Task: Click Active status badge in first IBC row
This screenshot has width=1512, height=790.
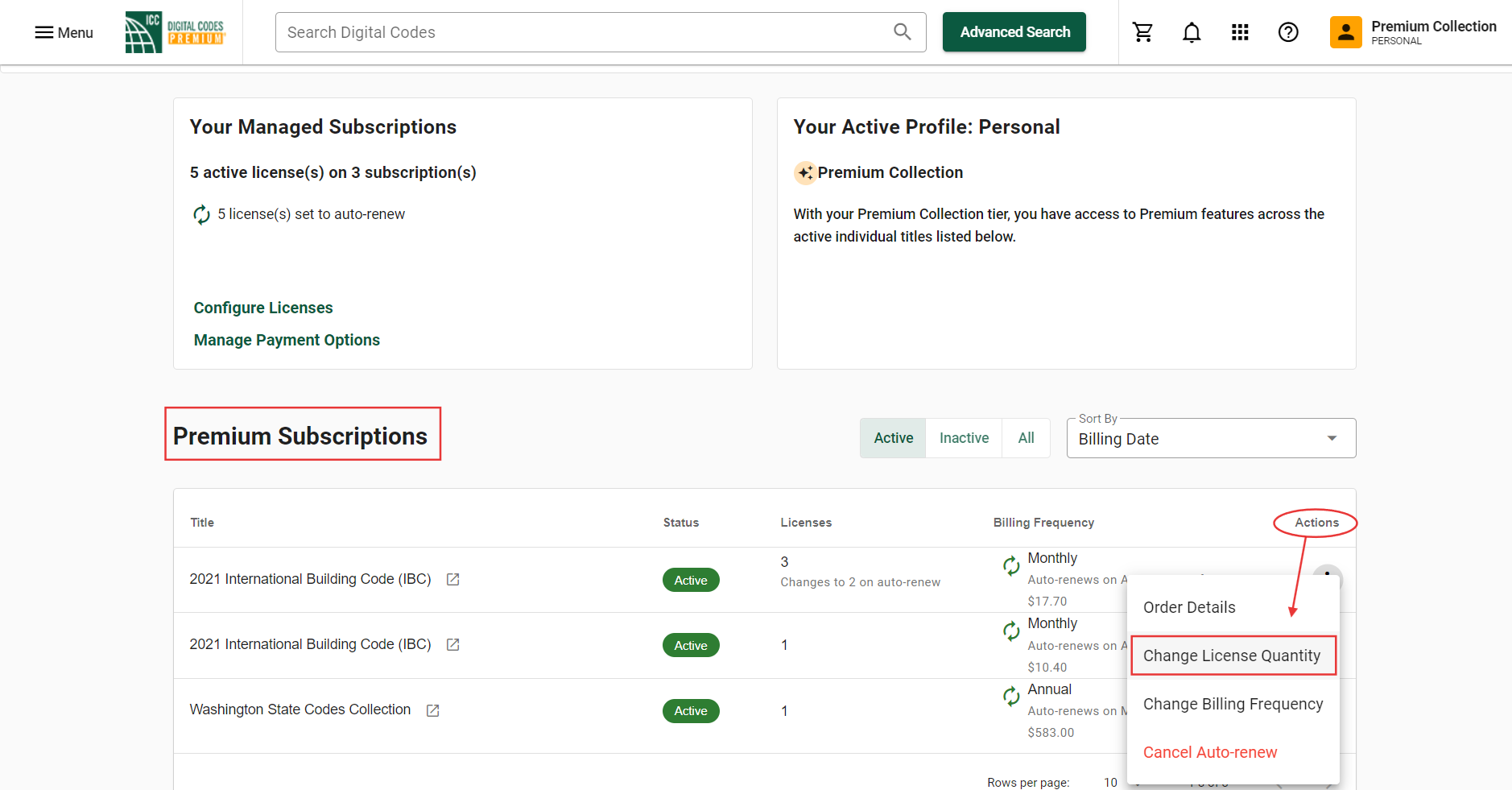Action: point(691,580)
